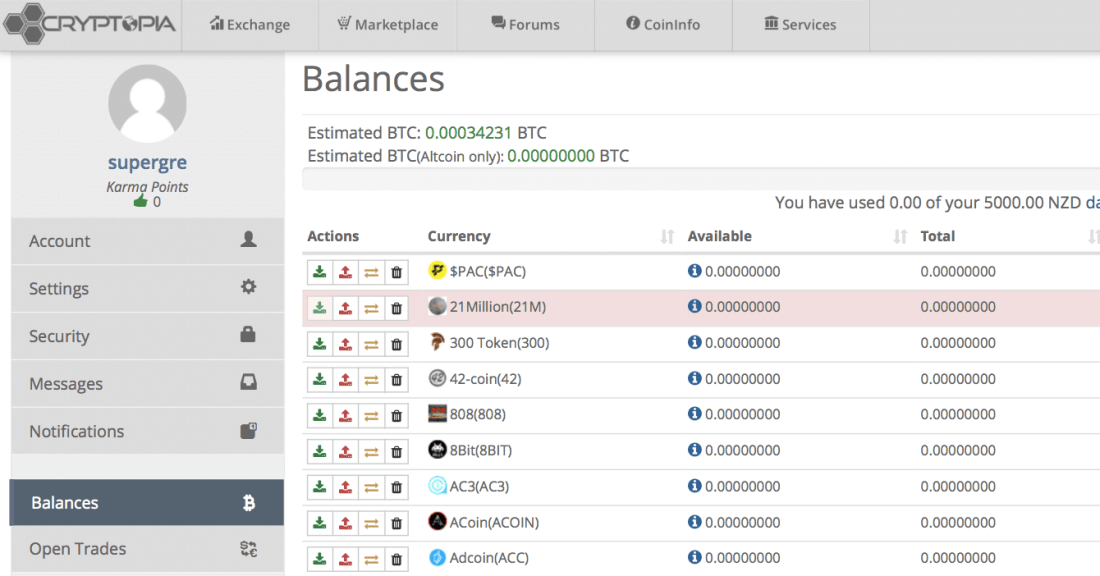Go to Security in the sidebar

[x=147, y=336]
